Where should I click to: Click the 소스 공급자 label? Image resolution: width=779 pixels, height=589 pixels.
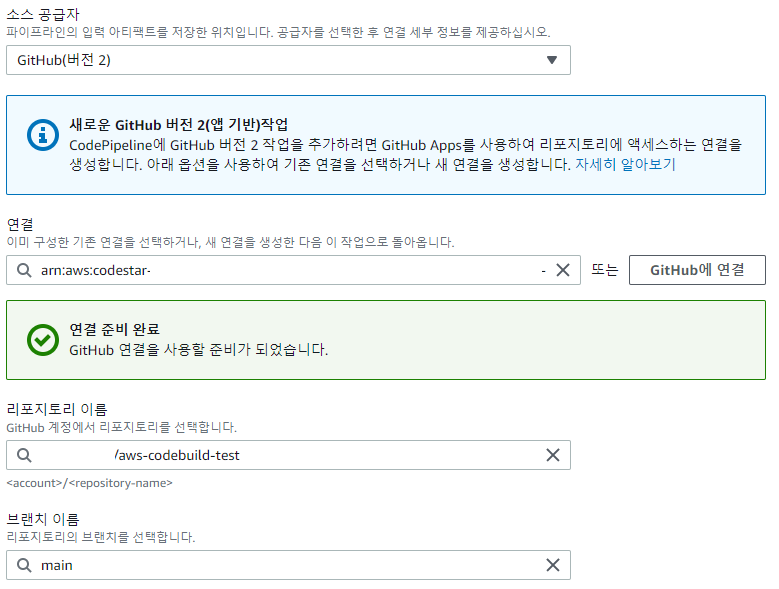click(x=43, y=14)
